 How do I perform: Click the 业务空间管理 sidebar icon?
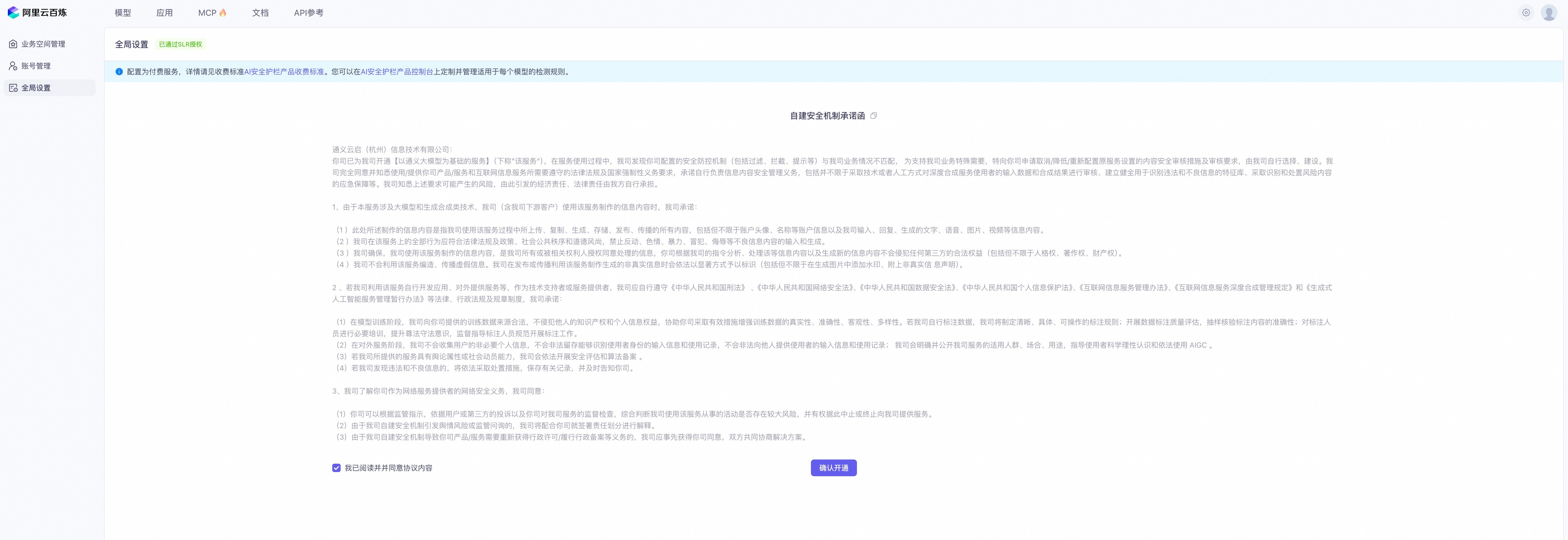pyautogui.click(x=13, y=44)
